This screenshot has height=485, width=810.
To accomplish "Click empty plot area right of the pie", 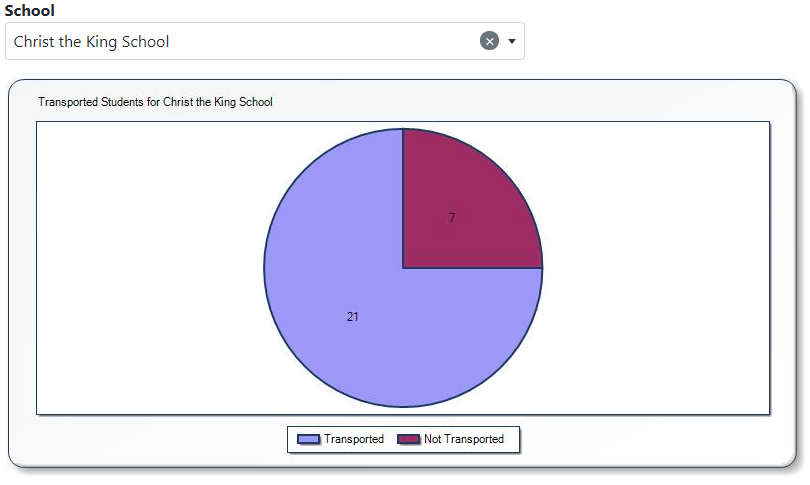I will pyautogui.click(x=660, y=270).
